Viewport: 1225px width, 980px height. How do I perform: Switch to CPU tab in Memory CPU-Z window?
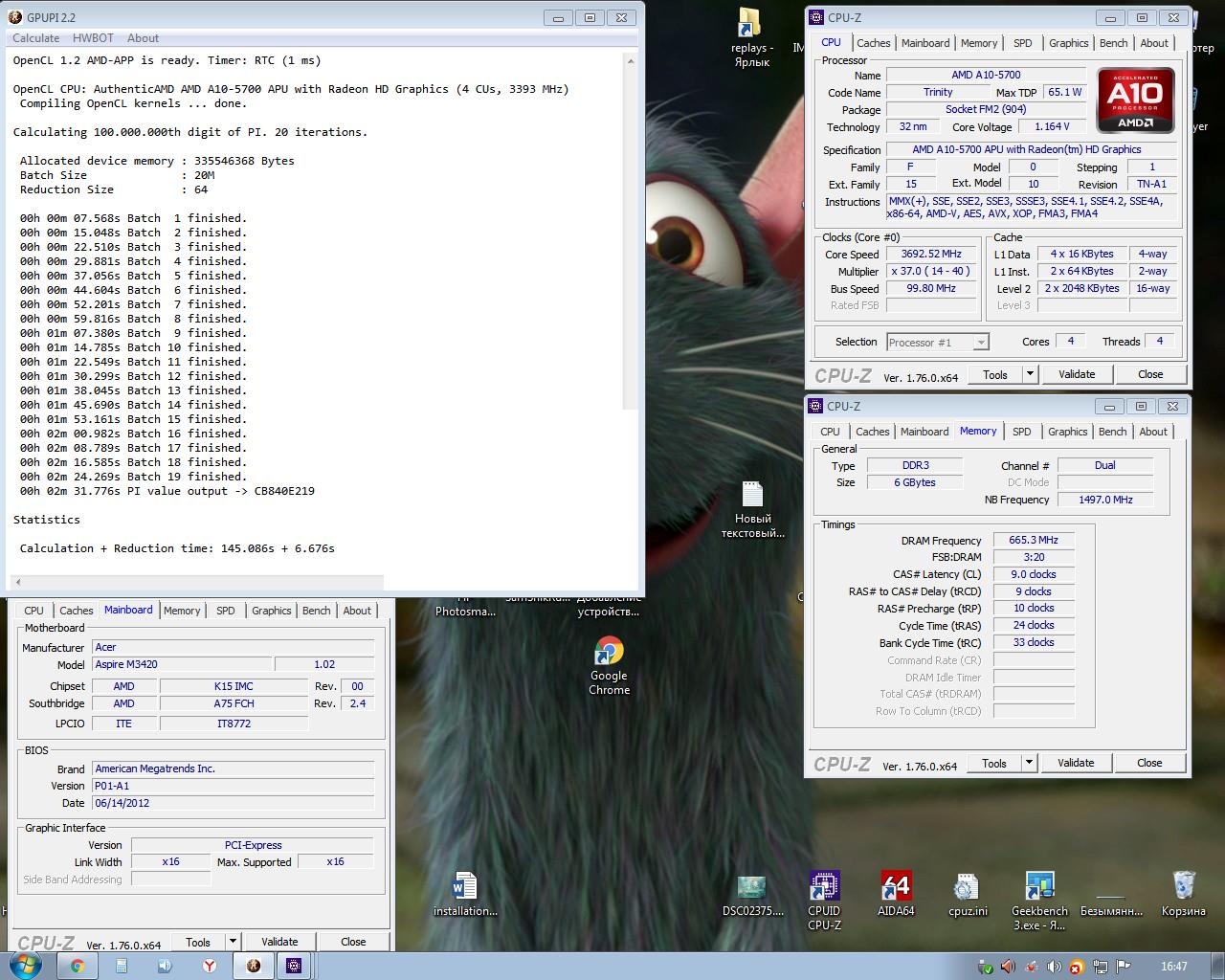830,432
